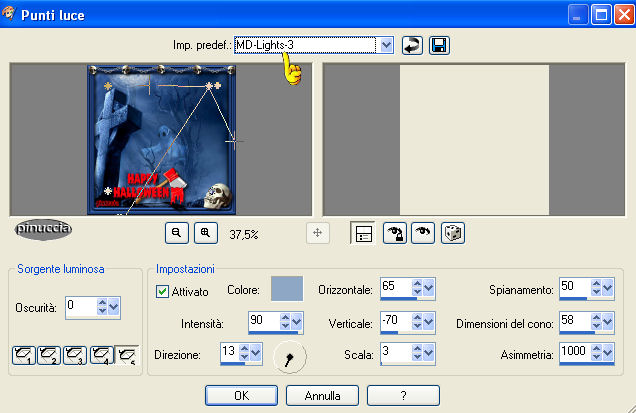Open the Spianamento slider dropdown arrow
The image size is (636, 413).
click(x=607, y=288)
